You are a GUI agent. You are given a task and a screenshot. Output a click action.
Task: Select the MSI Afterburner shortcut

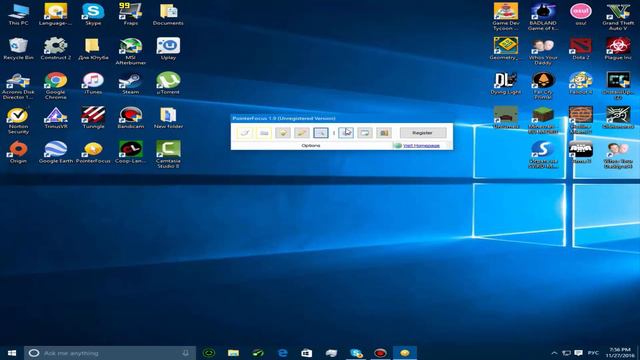point(131,51)
